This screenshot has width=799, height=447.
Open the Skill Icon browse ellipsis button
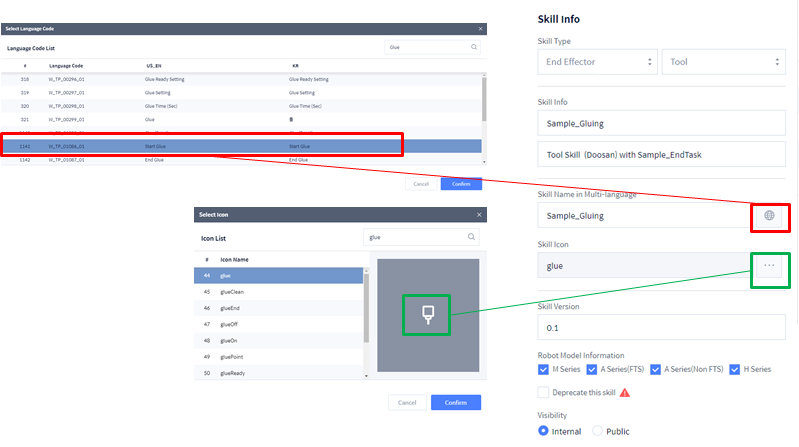coord(768,266)
